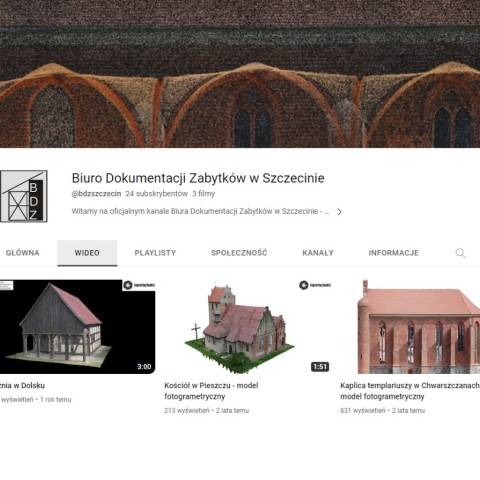Switch to the GŁÓWNA tab
The image size is (480, 480).
pos(22,253)
